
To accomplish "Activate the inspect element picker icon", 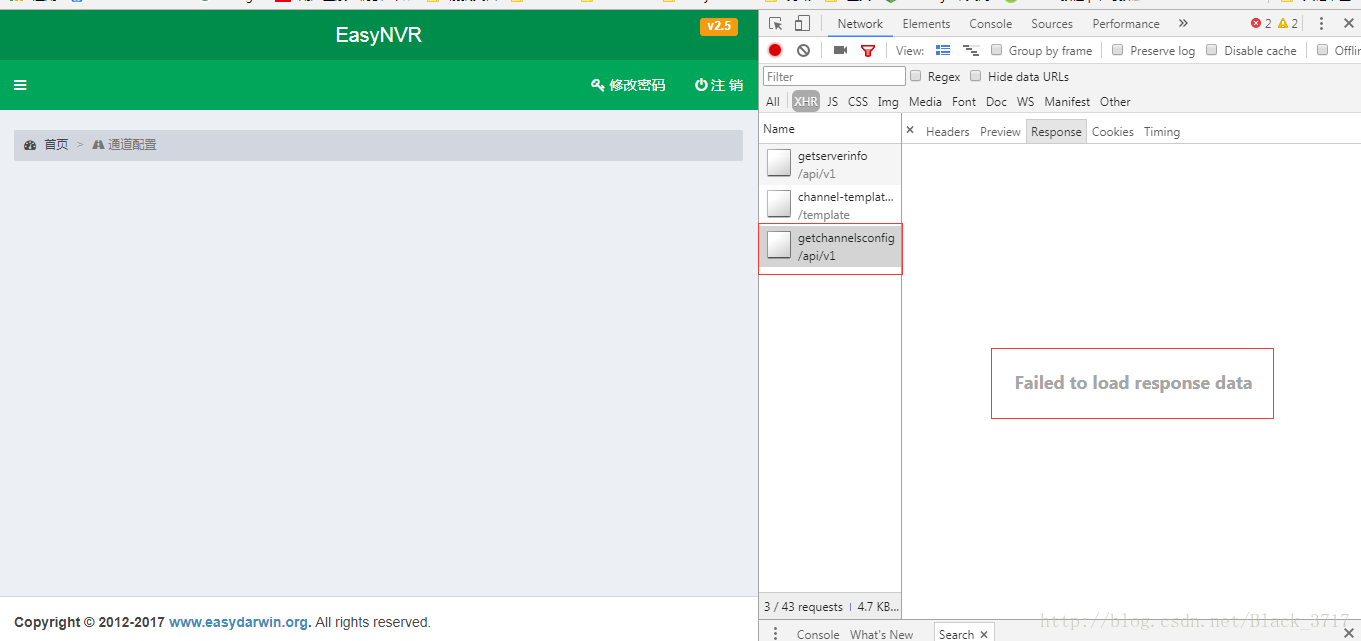I will (x=776, y=24).
